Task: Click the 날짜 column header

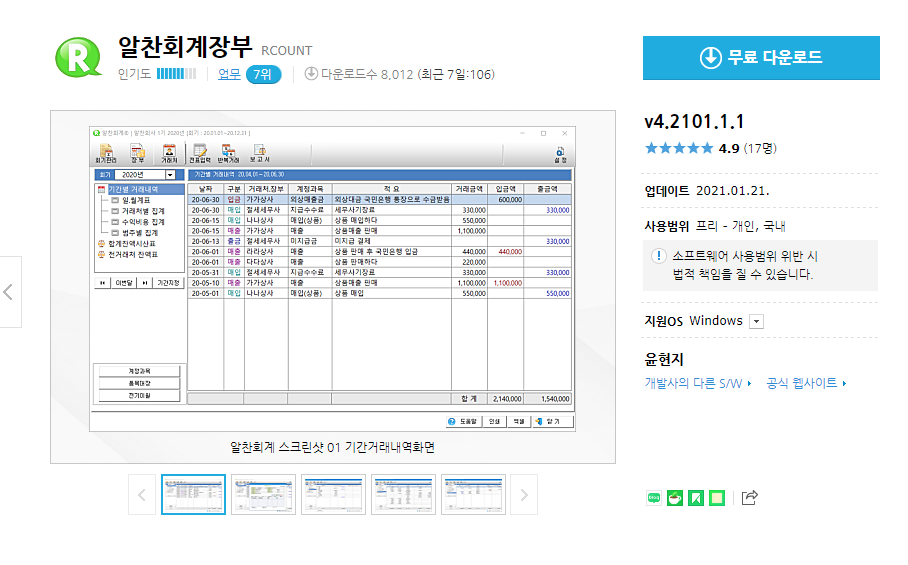Action: point(206,189)
